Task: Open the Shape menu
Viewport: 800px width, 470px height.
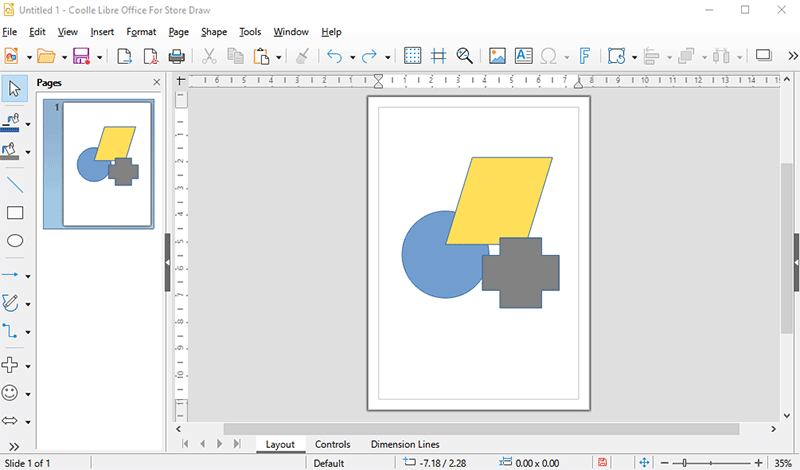Action: click(x=214, y=32)
